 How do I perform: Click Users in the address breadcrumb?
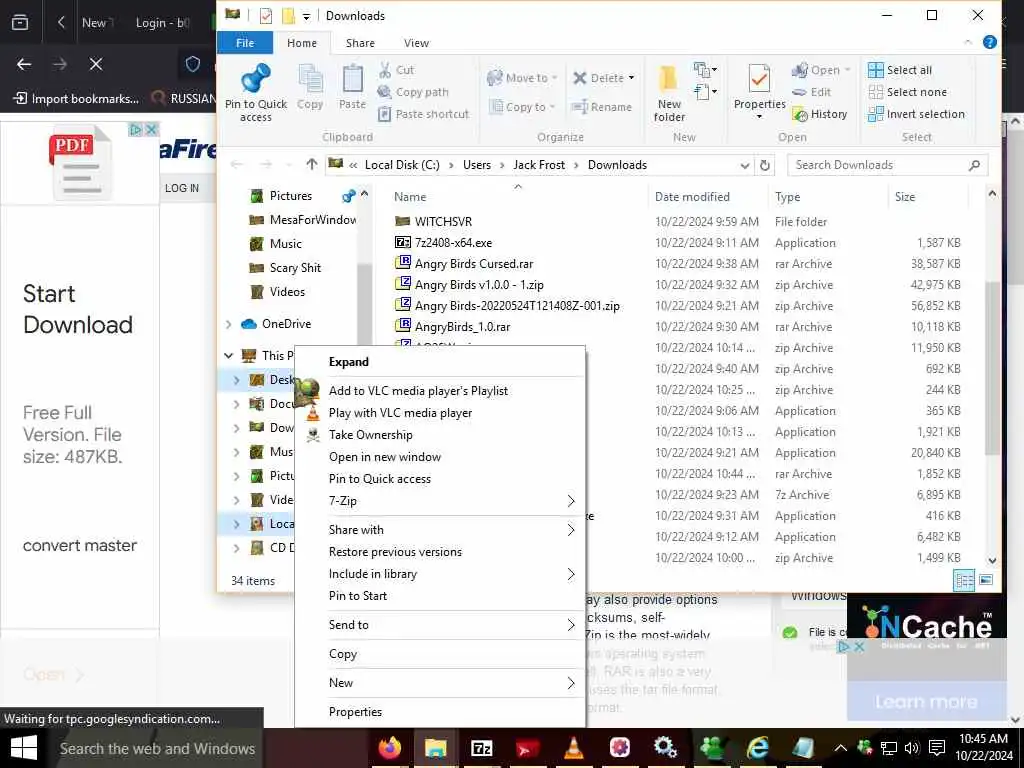click(477, 165)
